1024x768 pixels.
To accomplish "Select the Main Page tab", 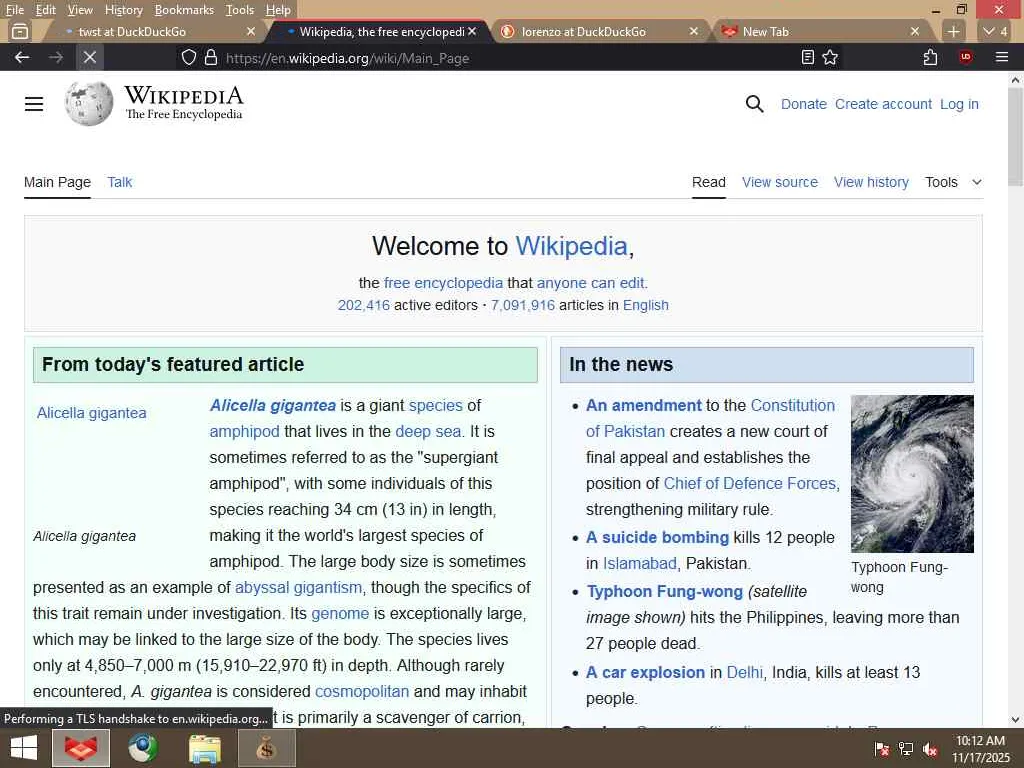I will point(57,182).
